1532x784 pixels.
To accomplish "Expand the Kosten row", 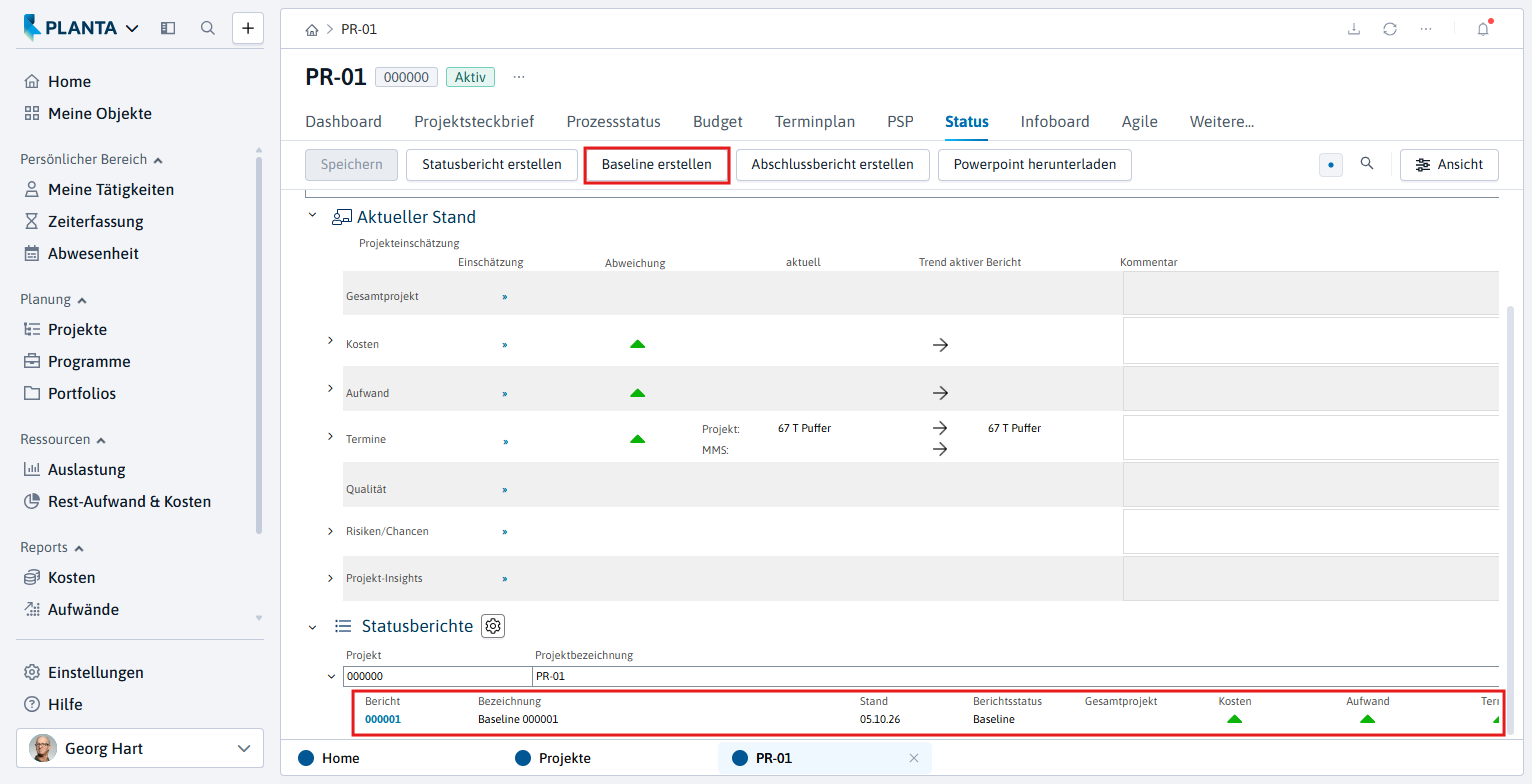I will click(330, 342).
